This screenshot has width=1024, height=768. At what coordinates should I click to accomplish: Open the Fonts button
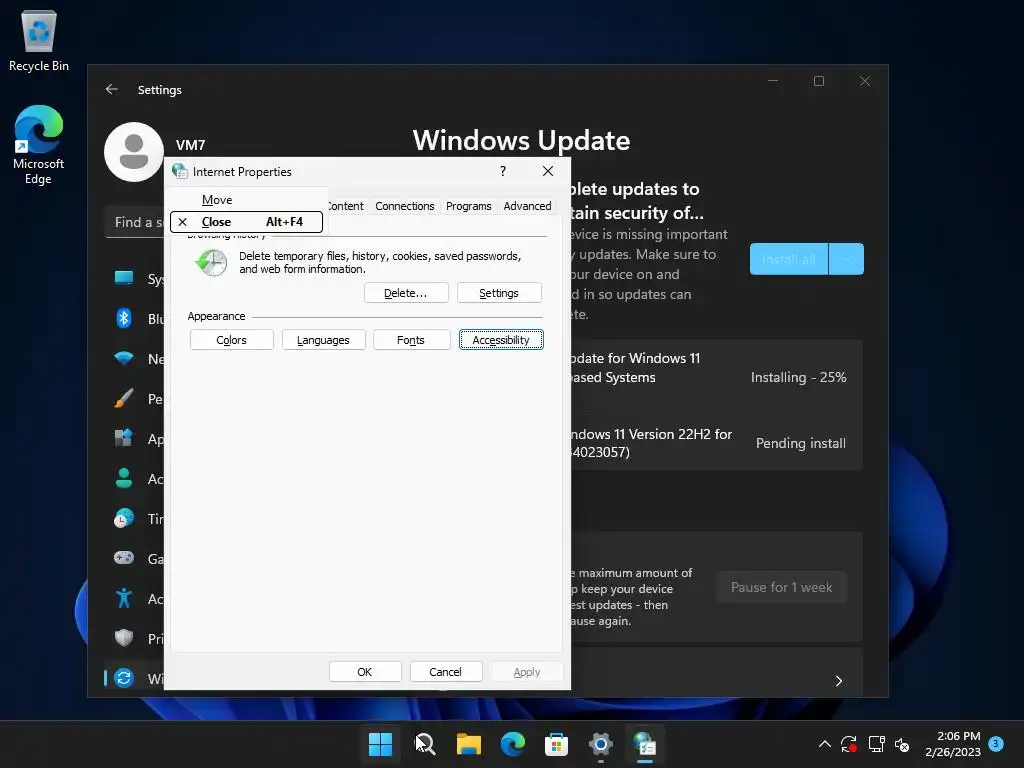411,340
